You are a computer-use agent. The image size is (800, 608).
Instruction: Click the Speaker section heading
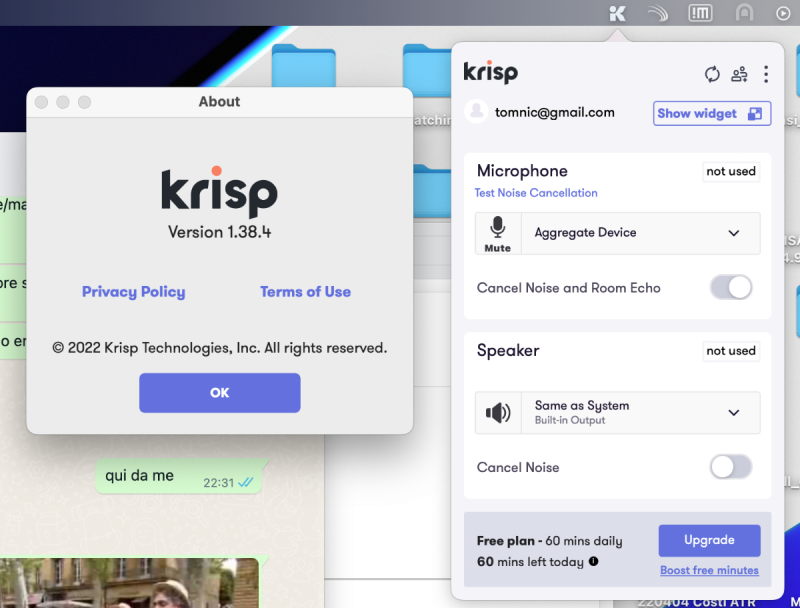(508, 350)
